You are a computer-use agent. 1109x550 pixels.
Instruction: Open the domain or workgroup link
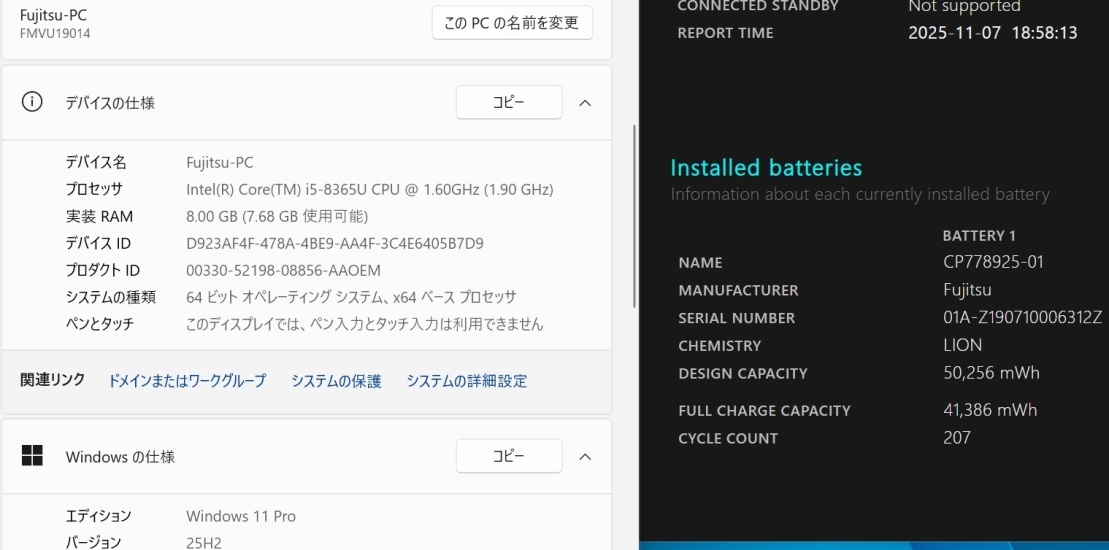click(x=187, y=381)
